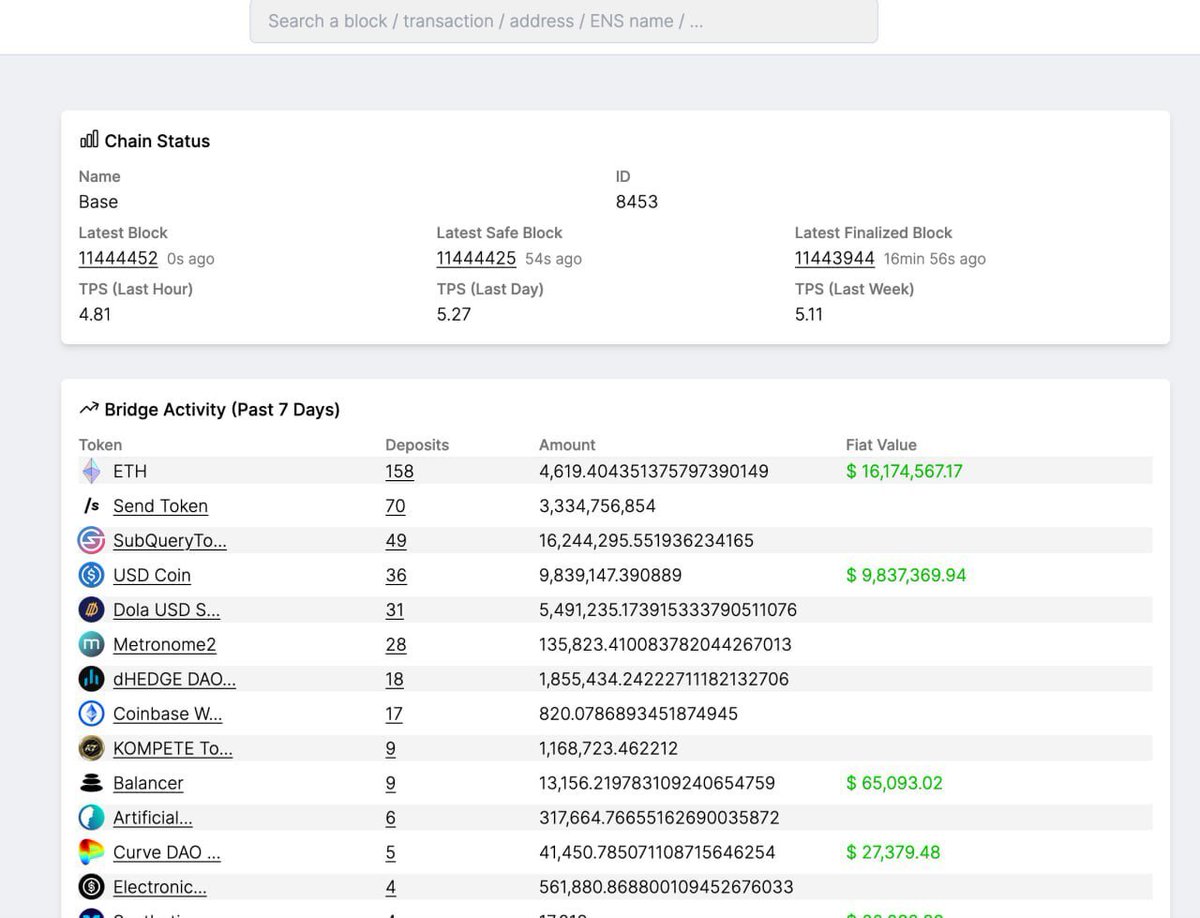Click the search block/transaction/address field
Viewport: 1200px width, 918px height.
[x=563, y=21]
